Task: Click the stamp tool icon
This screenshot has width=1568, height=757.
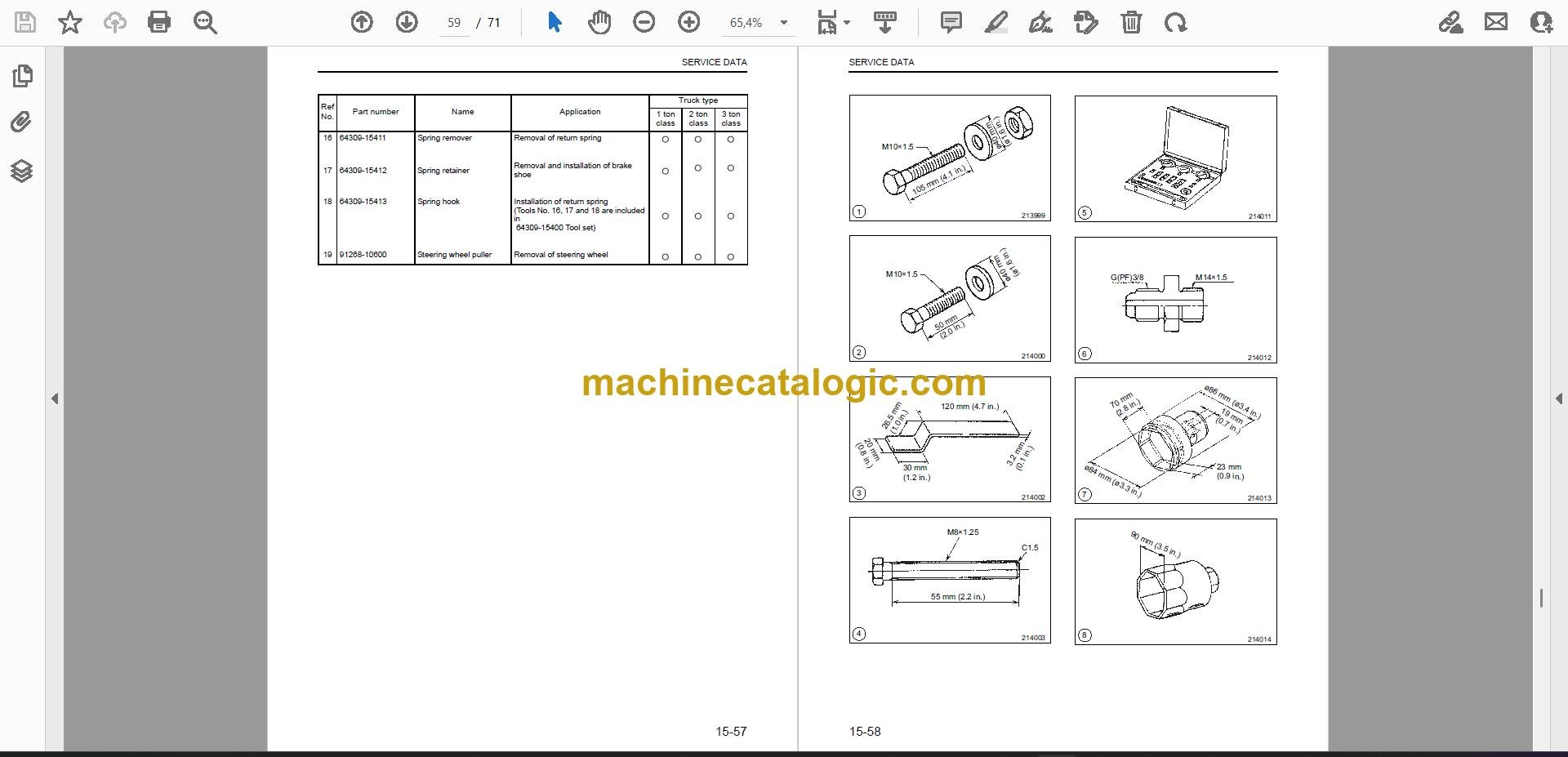Action: click(x=1086, y=22)
